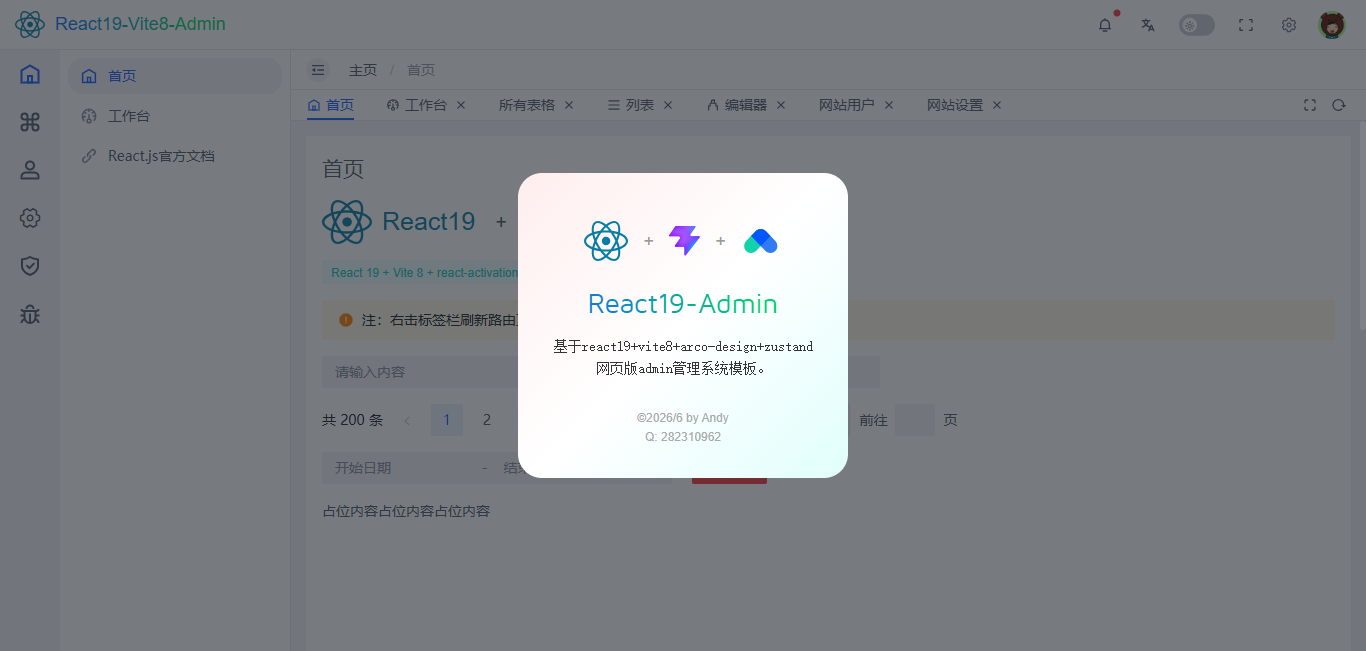Open the language translation icon
This screenshot has width=1366, height=651.
1148,25
